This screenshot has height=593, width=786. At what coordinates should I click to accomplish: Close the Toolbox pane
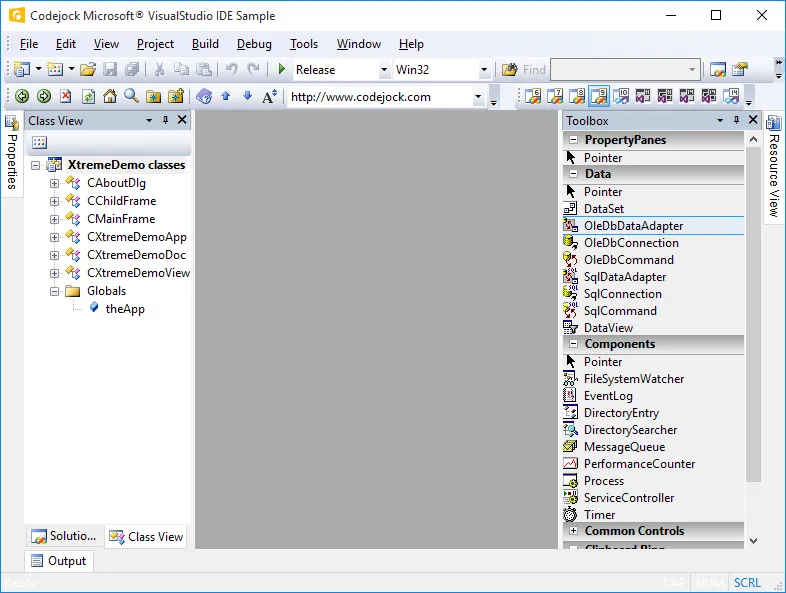753,120
